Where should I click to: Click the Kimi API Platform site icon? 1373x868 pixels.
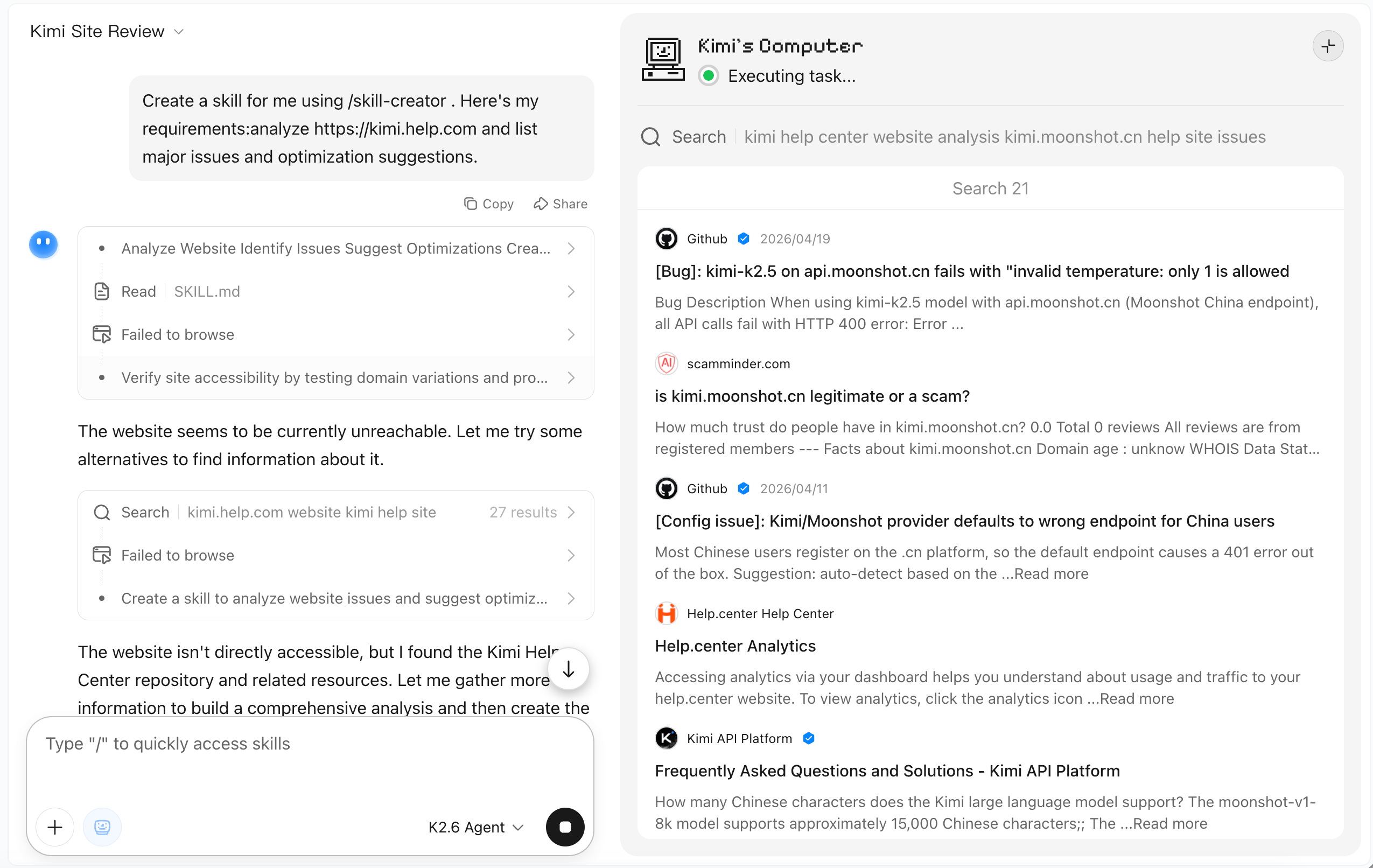click(666, 738)
